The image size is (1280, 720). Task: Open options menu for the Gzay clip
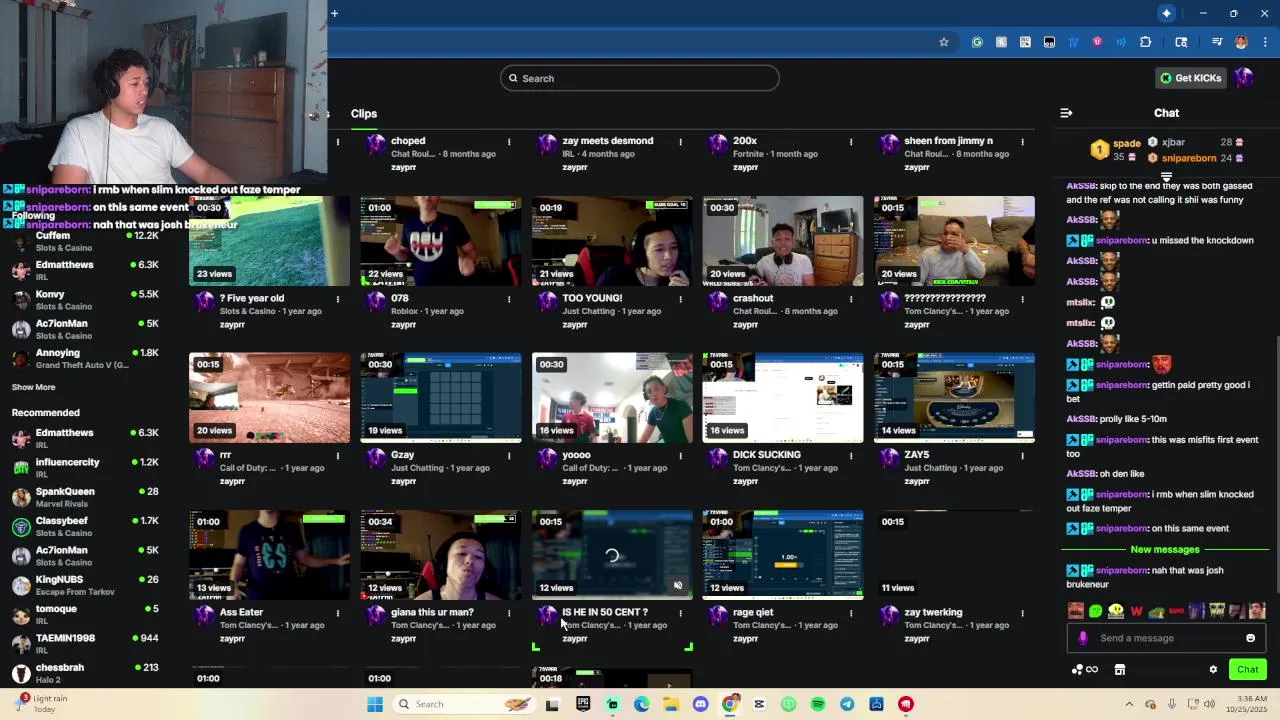(x=509, y=456)
